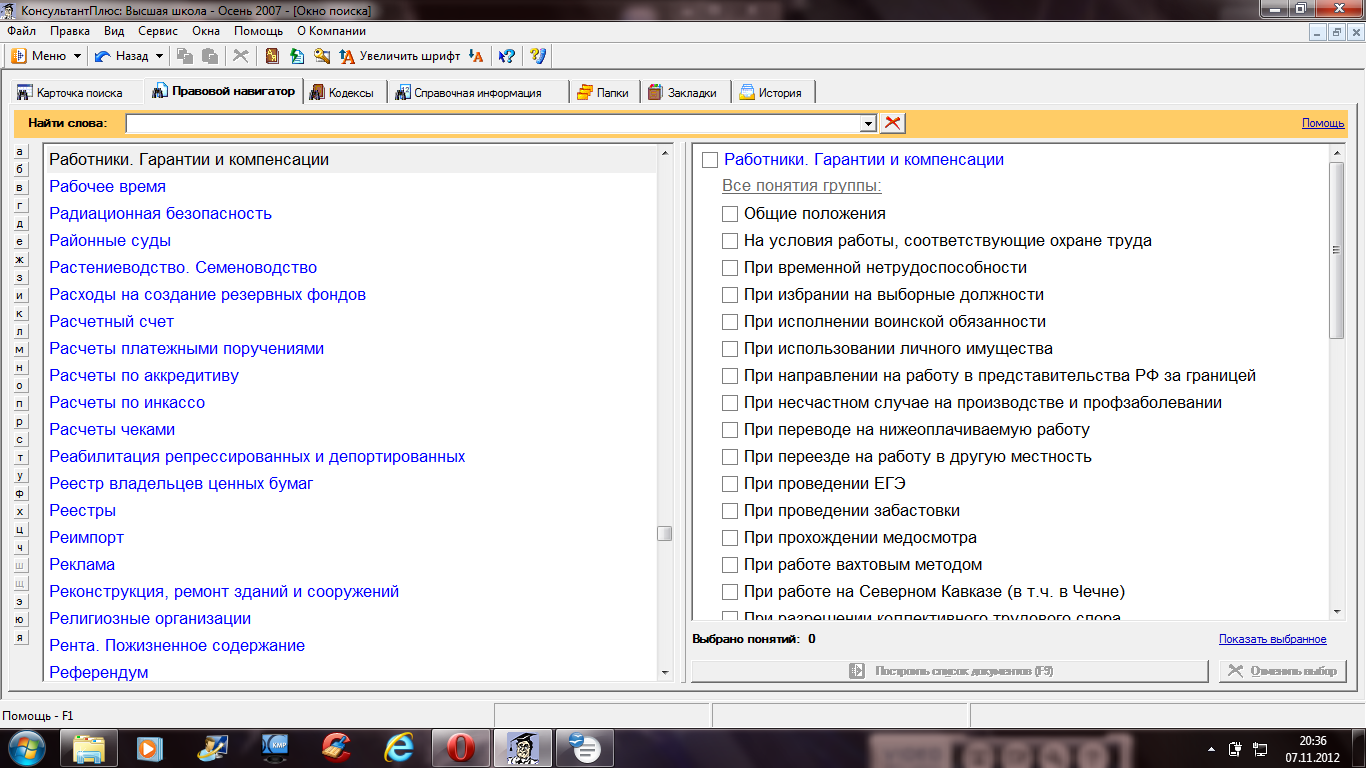Open the Папки tab
This screenshot has height=768, width=1366.
603,92
